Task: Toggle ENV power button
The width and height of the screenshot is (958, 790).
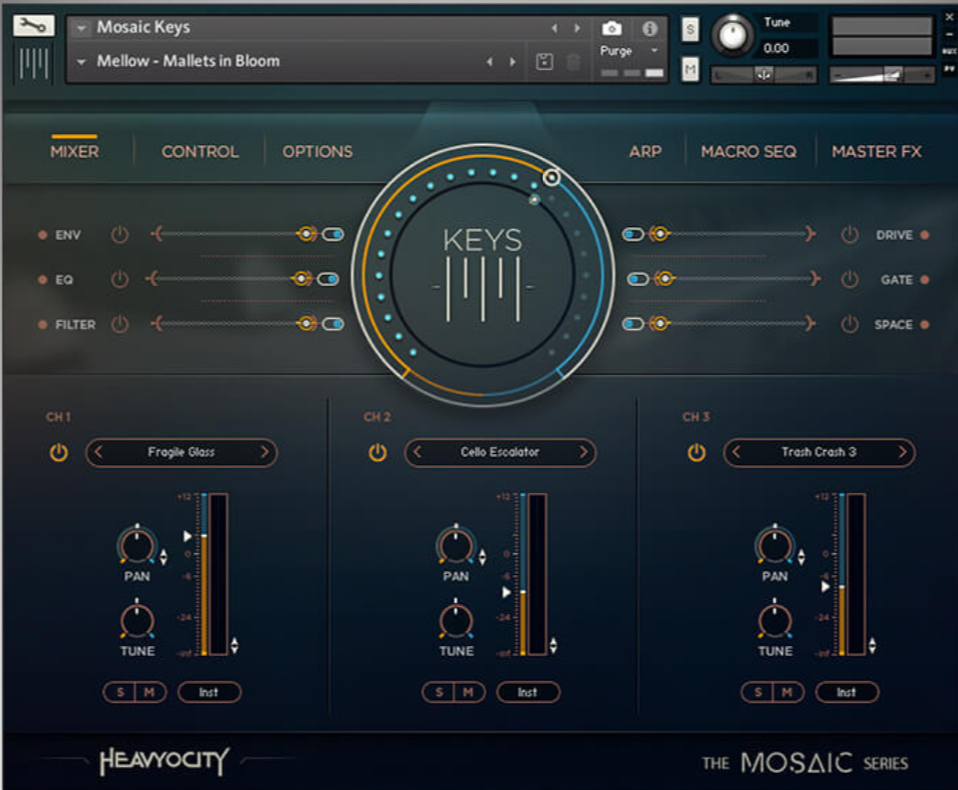Action: (x=120, y=235)
